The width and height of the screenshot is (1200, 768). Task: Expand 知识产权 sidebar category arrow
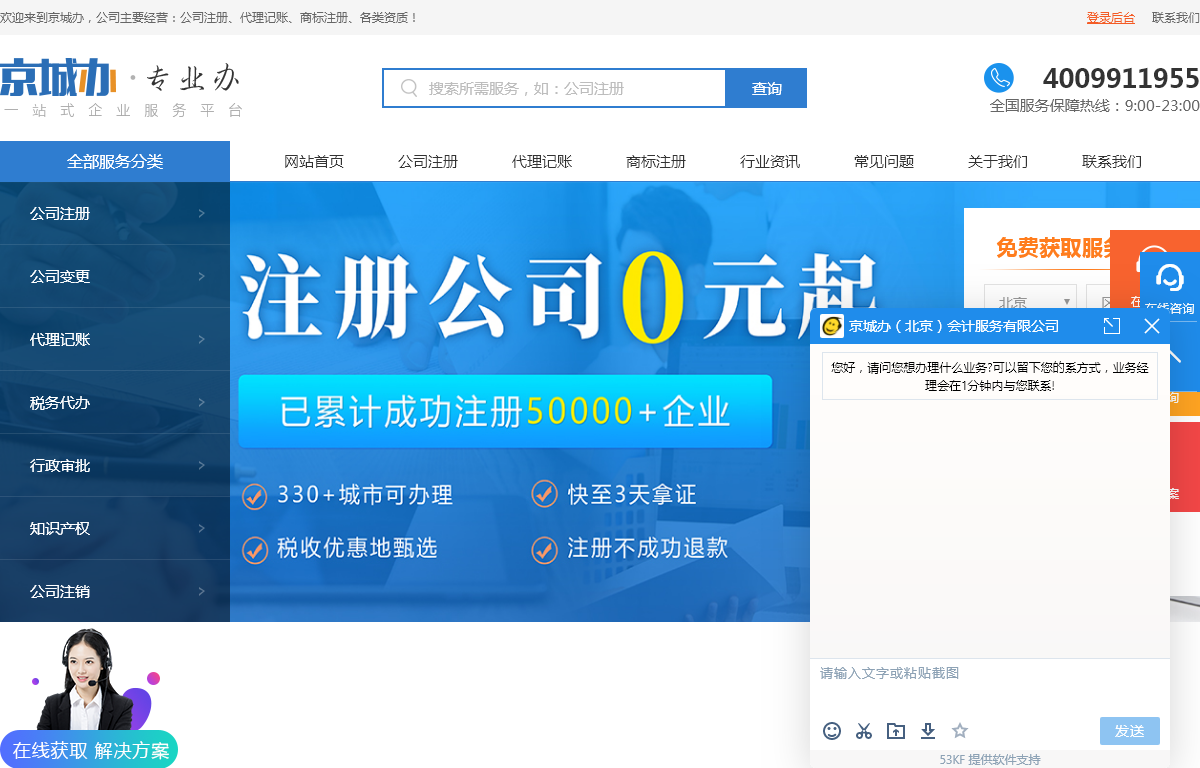[201, 528]
